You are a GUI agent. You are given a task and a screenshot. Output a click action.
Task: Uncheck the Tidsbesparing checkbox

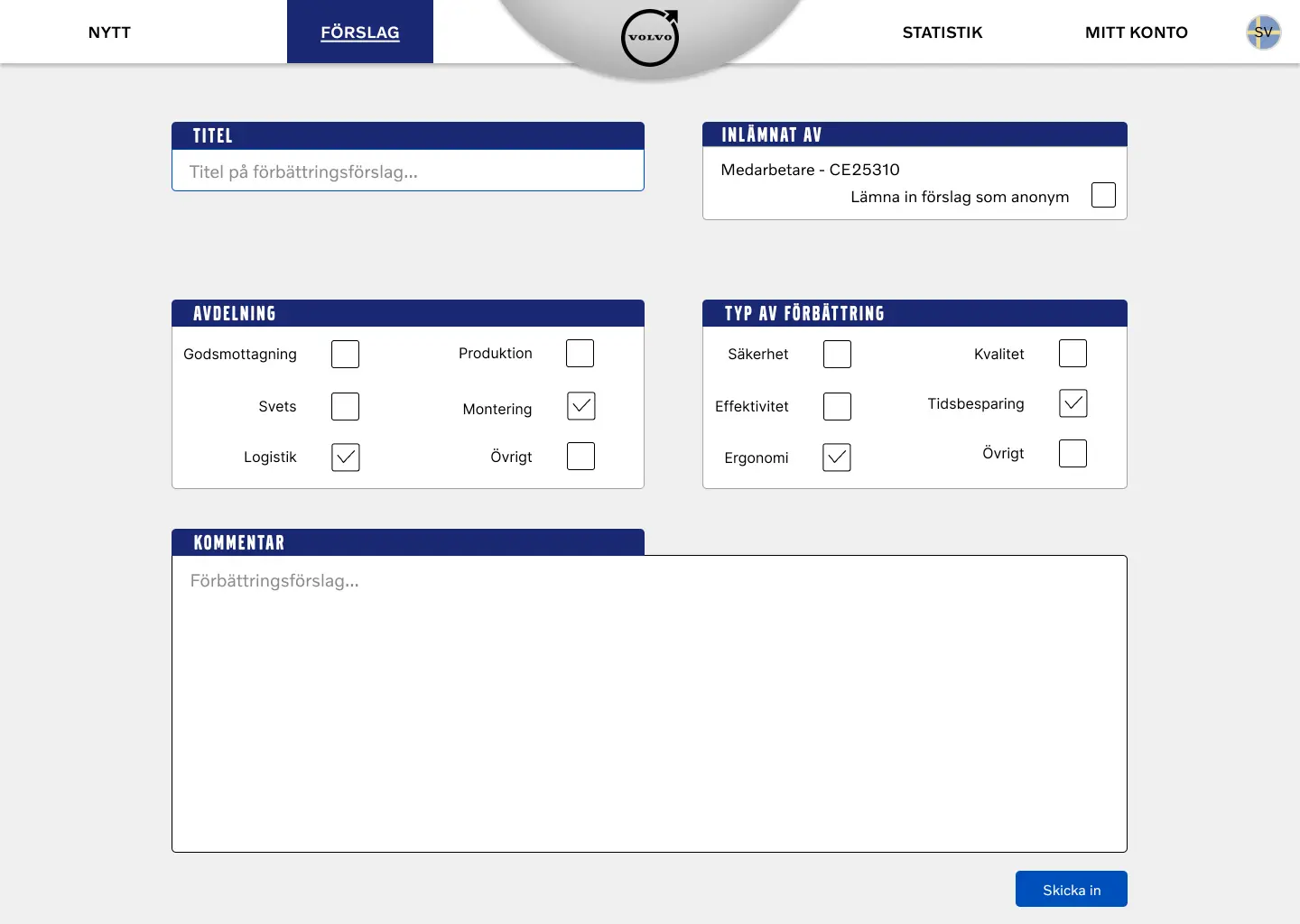[x=1072, y=403]
